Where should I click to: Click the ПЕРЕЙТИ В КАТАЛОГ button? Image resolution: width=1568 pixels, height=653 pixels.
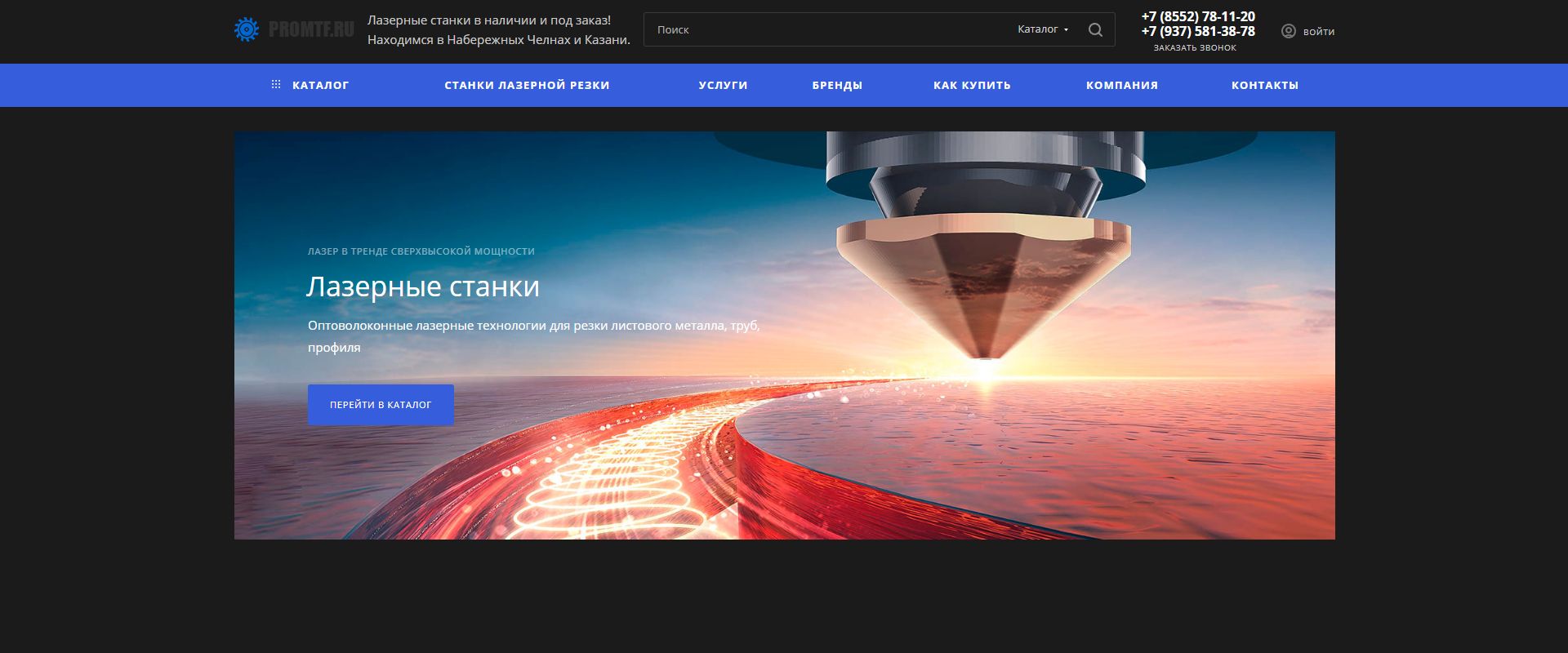(x=381, y=405)
